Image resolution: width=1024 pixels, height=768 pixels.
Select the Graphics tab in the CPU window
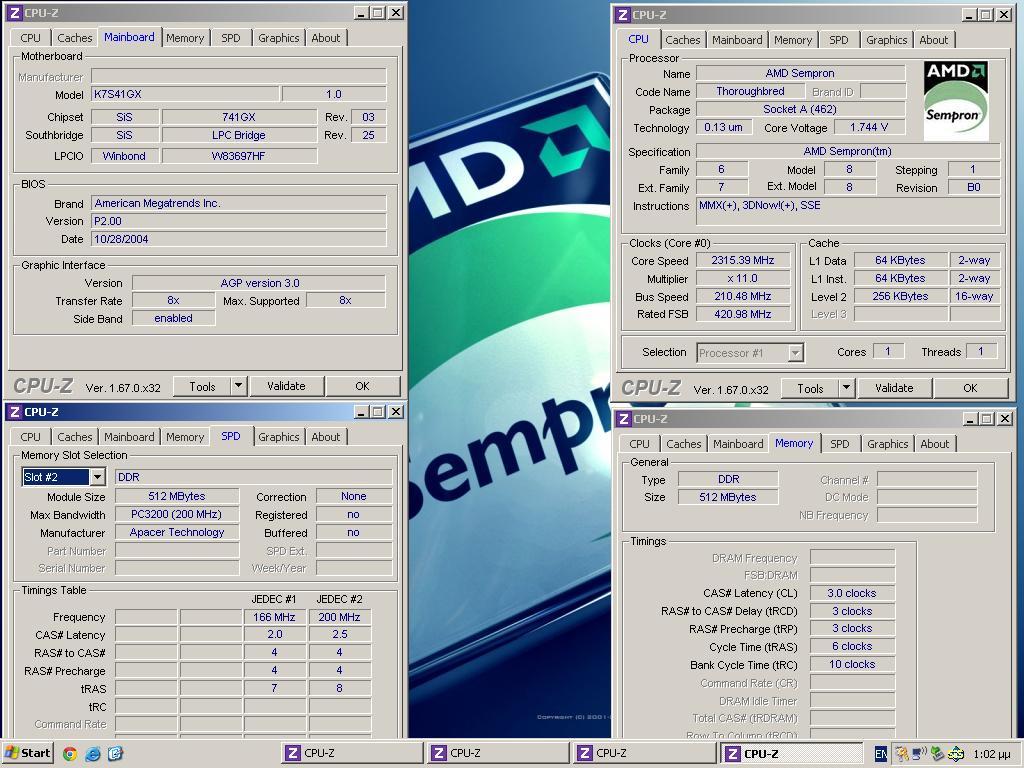(x=886, y=40)
